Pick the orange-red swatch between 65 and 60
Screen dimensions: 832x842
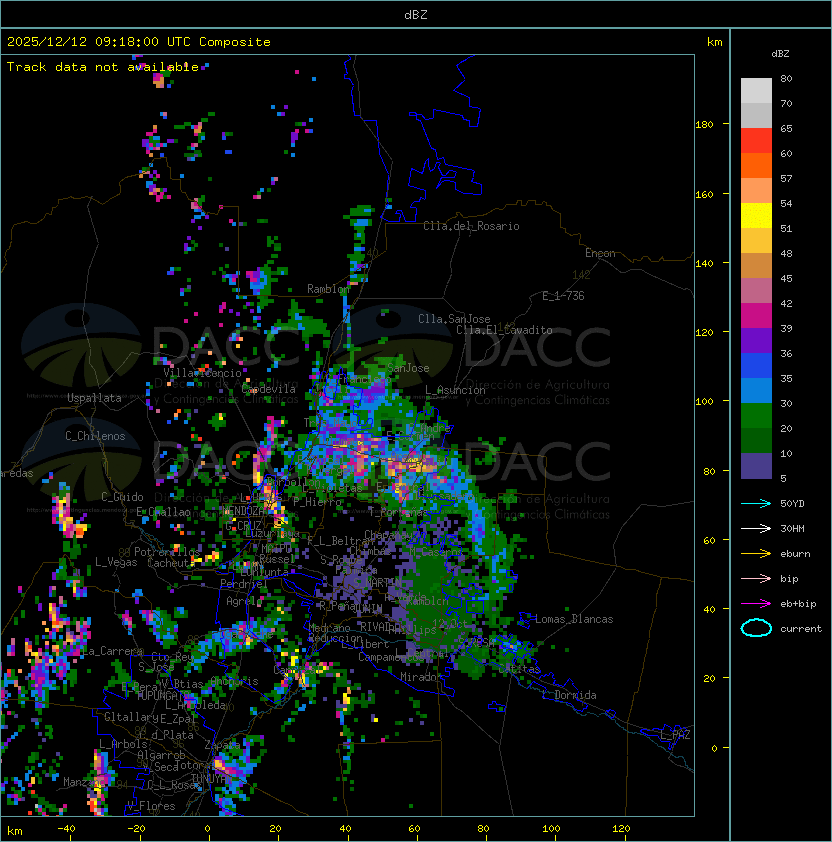[x=756, y=141]
